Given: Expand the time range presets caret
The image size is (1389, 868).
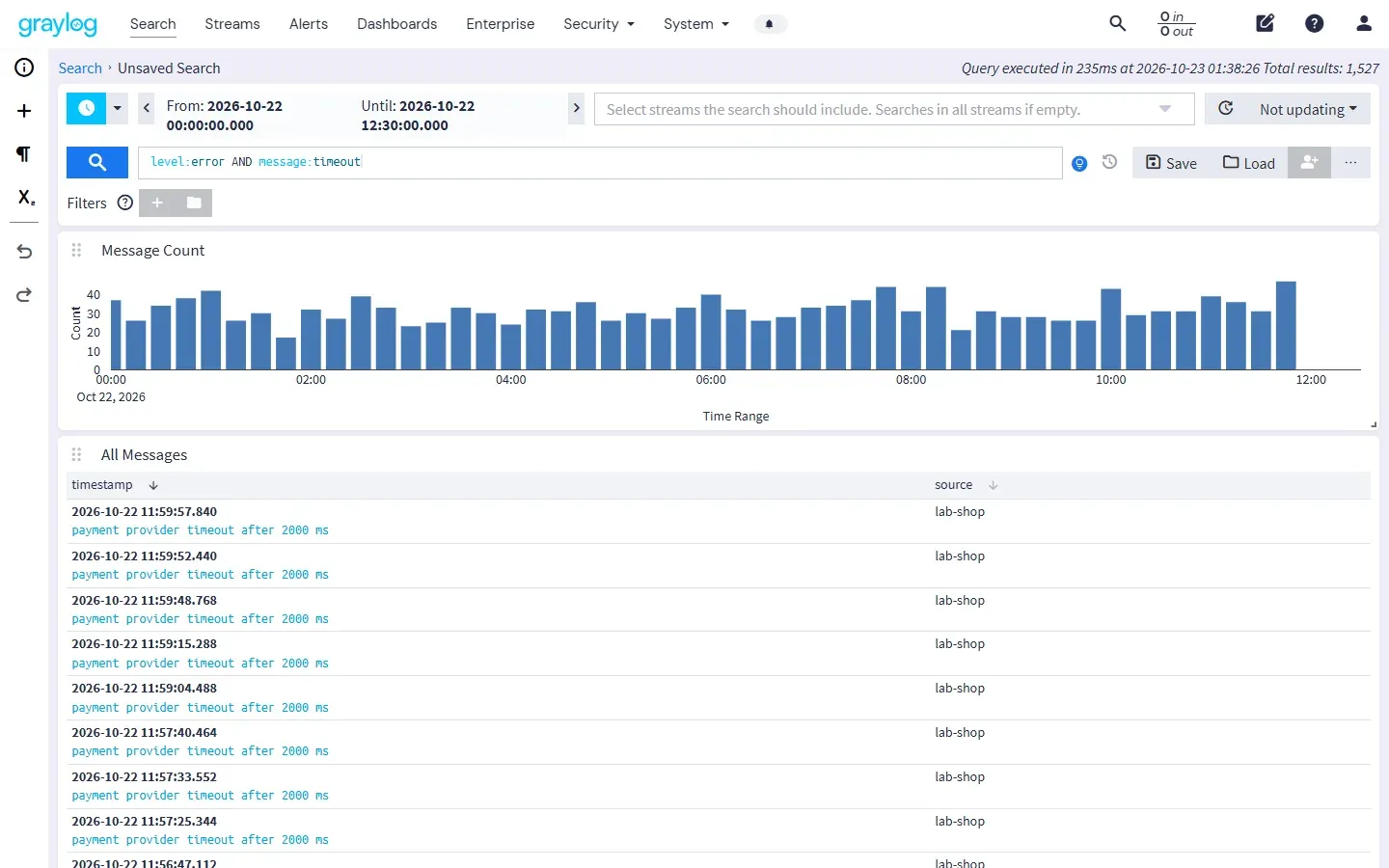Looking at the screenshot, I should pos(118,108).
